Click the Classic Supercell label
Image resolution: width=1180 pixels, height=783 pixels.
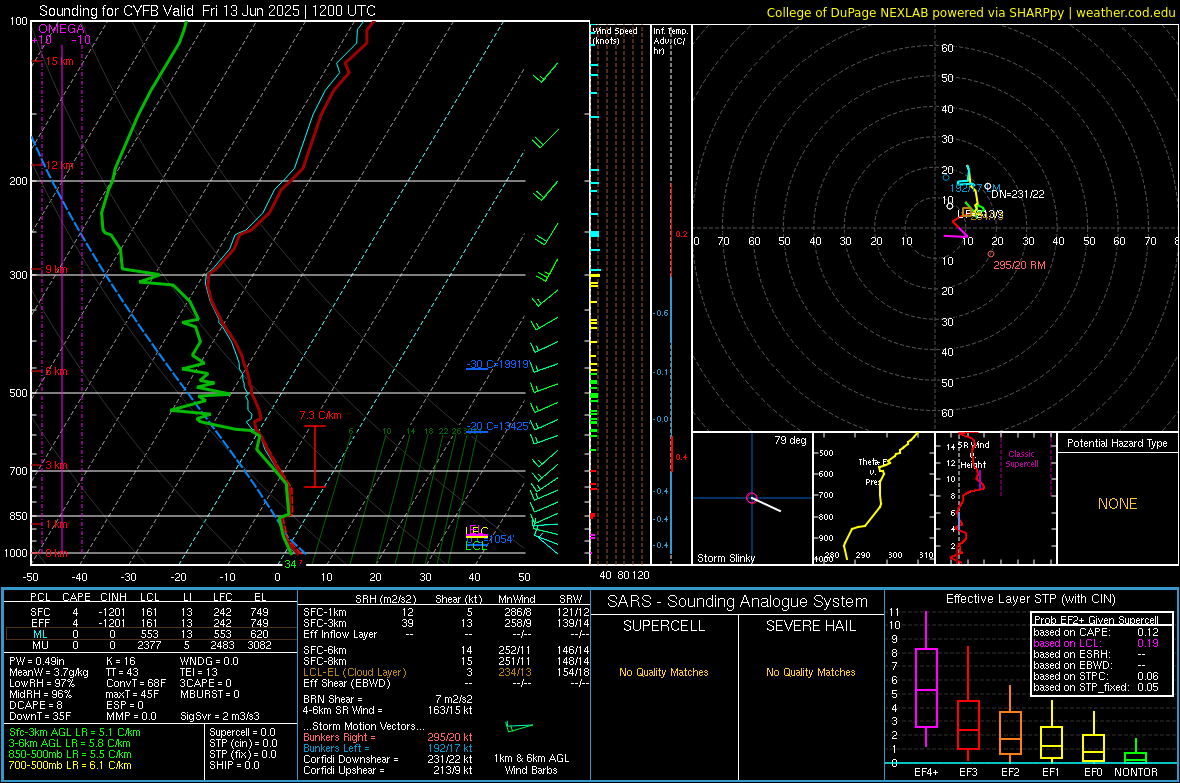[x=1021, y=459]
